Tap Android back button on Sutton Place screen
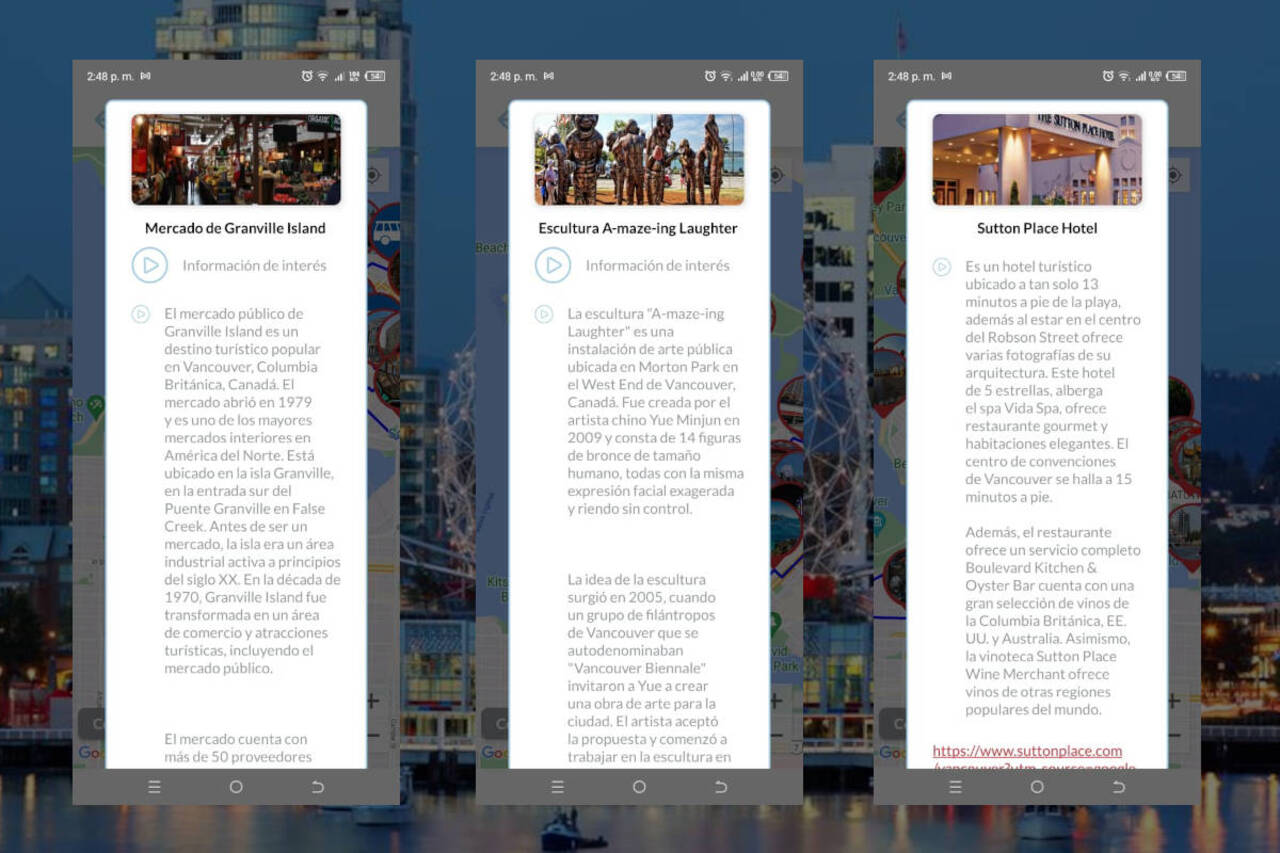This screenshot has height=853, width=1280. coord(1119,787)
